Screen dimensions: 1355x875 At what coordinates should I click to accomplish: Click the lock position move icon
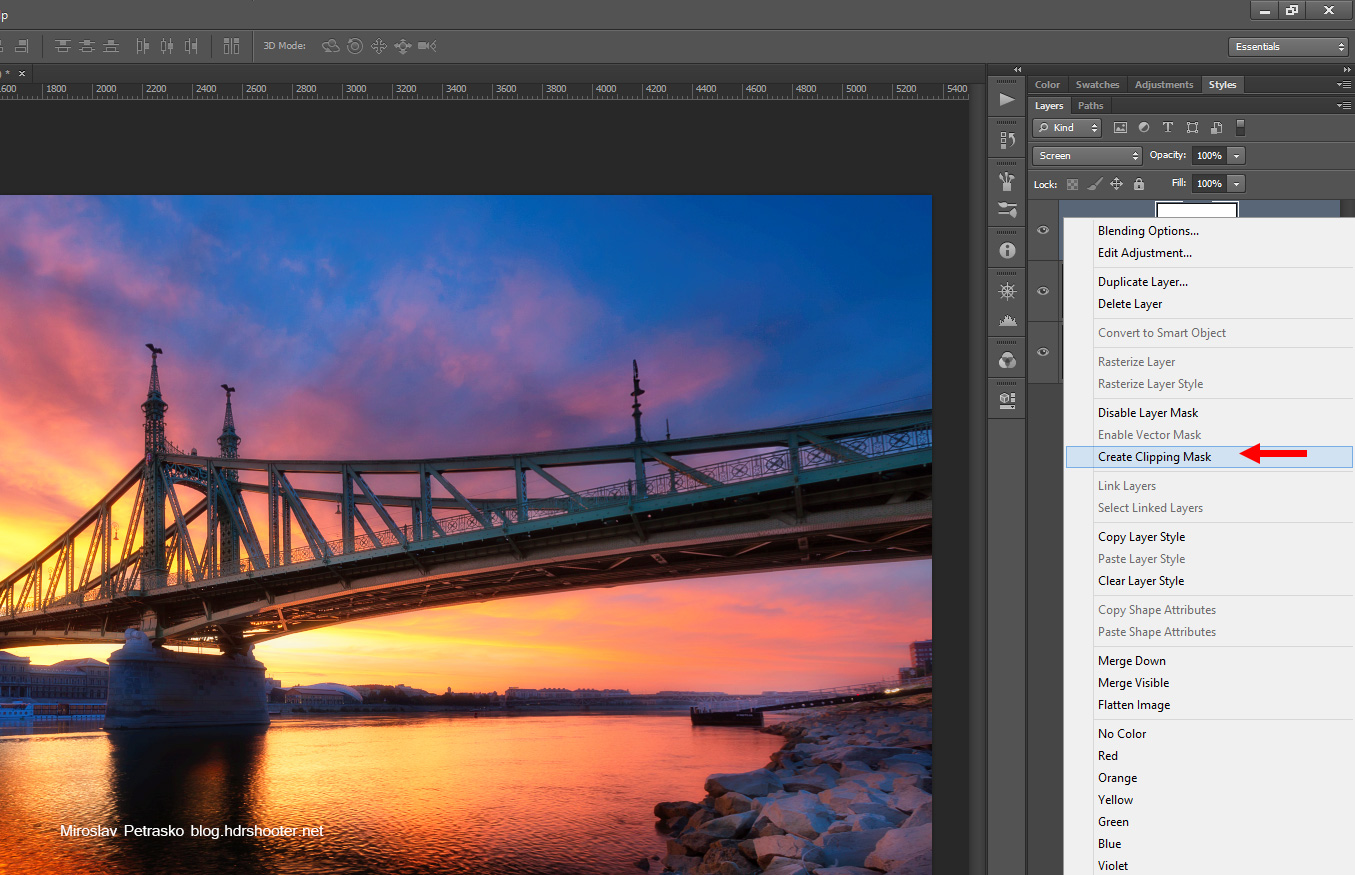1116,184
